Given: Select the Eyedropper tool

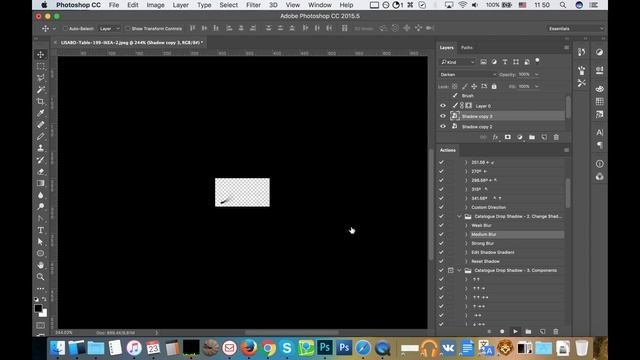Looking at the screenshot, I should (40, 113).
